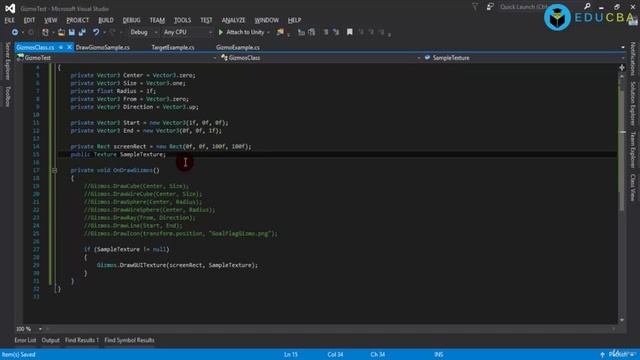Click the Redo arrow icon
640x360 pixels.
[112, 32]
